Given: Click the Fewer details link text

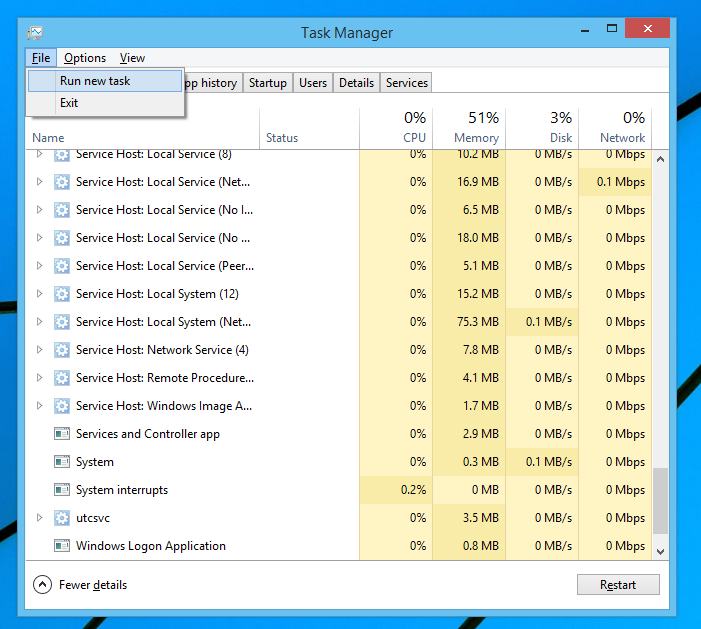Looking at the screenshot, I should [93, 585].
